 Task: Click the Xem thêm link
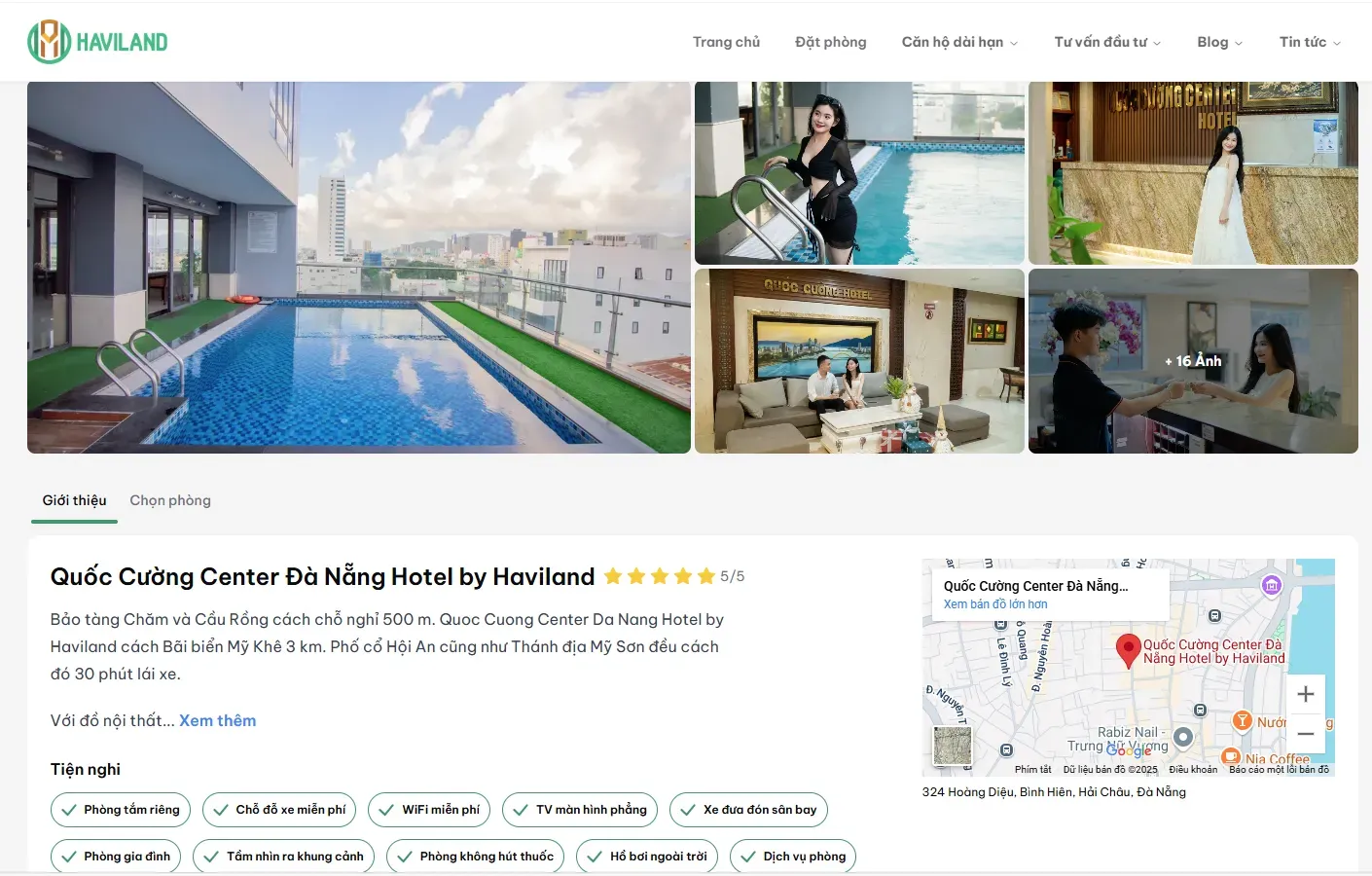[x=218, y=720]
